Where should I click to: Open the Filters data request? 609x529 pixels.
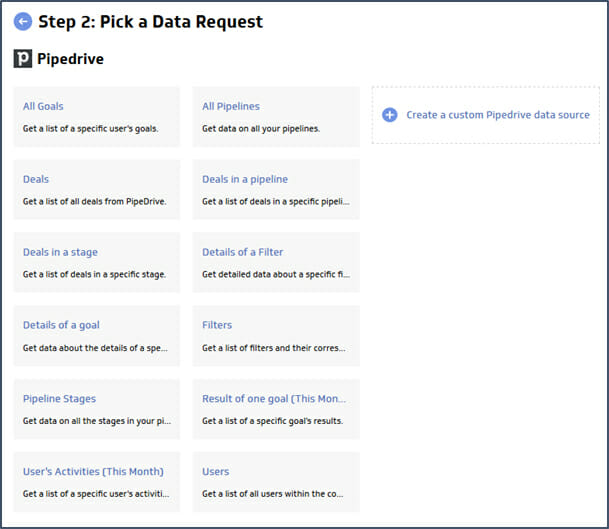pyautogui.click(x=276, y=336)
